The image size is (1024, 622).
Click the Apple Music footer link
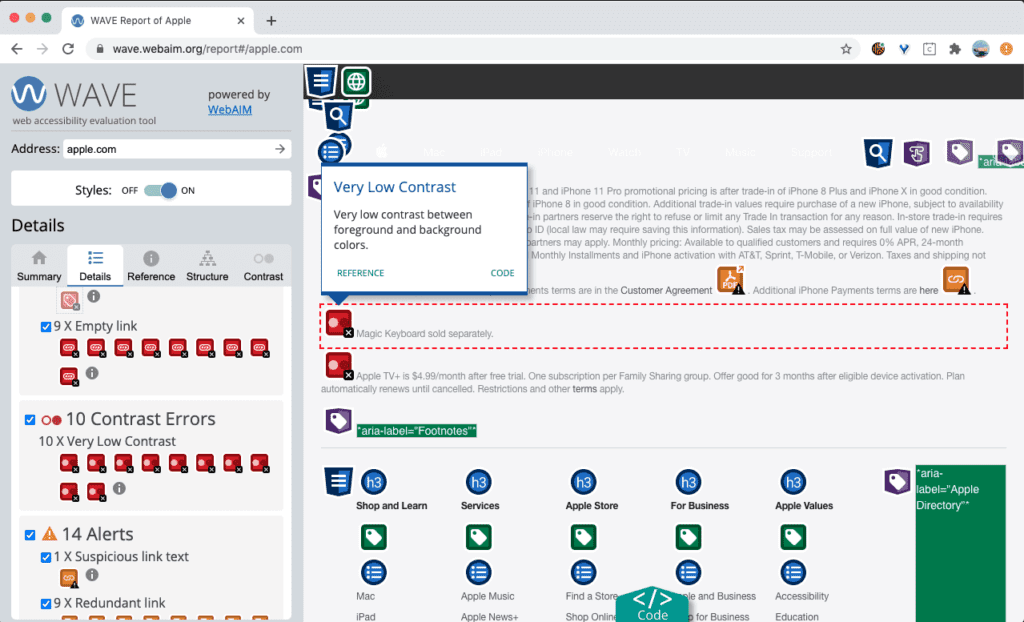tap(487, 596)
